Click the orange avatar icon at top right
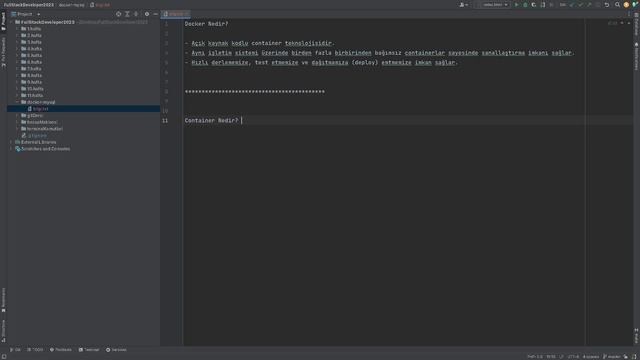Screen dimensions: 640x360 tap(627, 5)
